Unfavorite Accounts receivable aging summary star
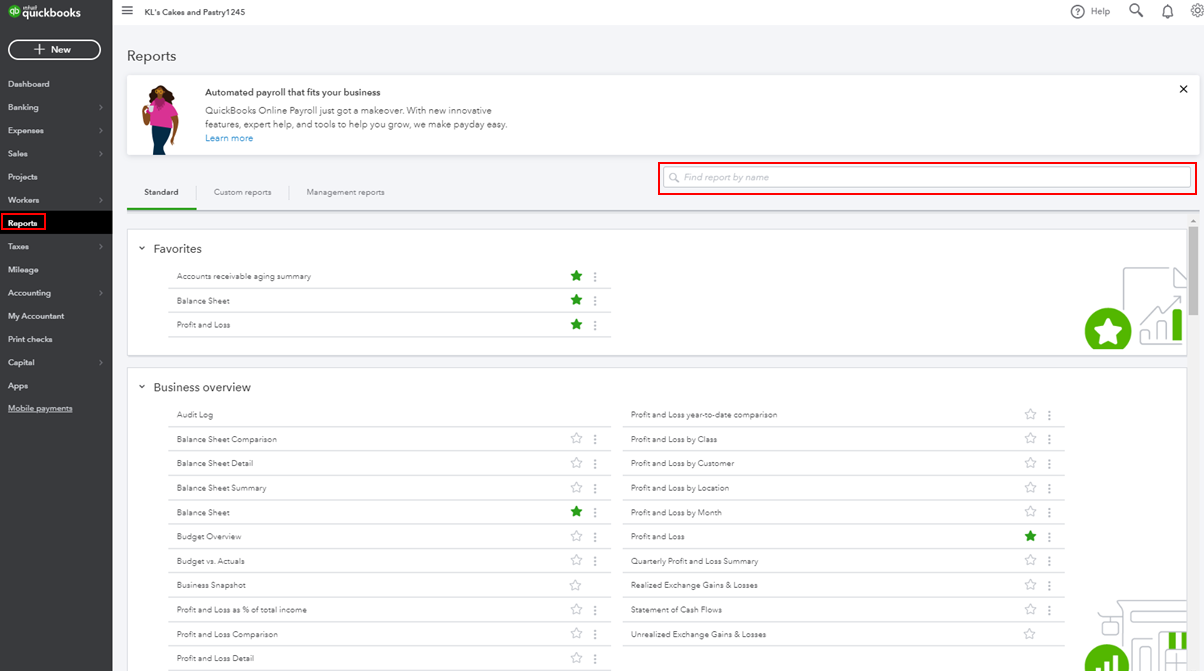This screenshot has height=671, width=1204. tap(576, 276)
